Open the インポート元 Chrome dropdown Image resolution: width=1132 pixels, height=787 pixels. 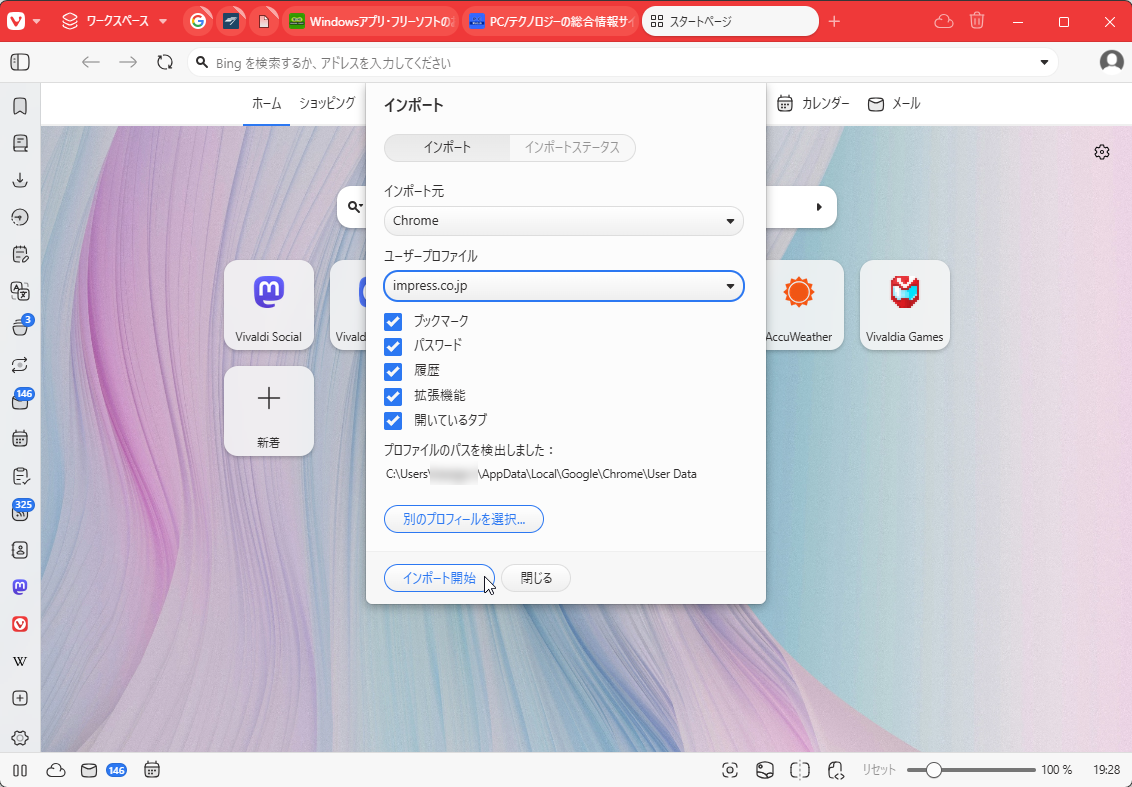(563, 220)
